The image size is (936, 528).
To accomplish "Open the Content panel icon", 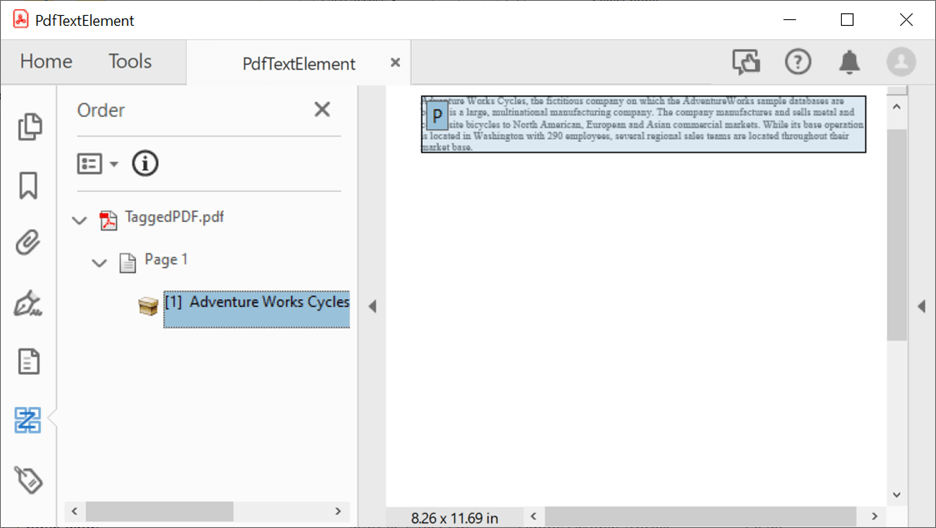I will (29, 361).
